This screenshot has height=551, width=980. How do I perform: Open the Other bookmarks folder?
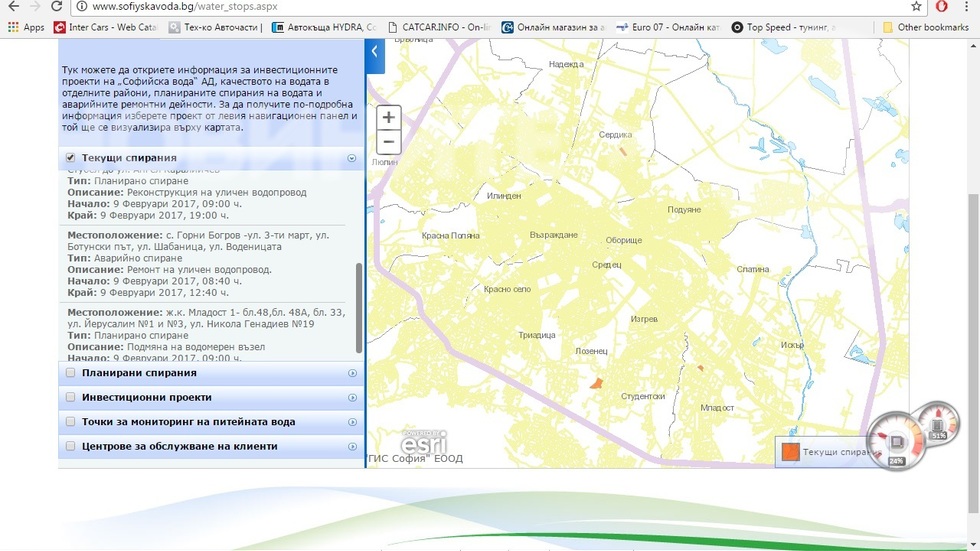pyautogui.click(x=925, y=27)
